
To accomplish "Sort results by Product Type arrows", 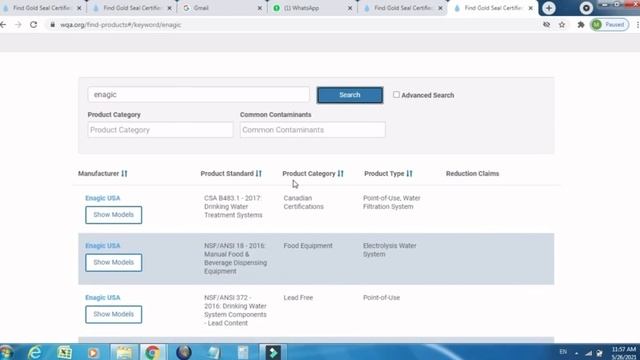I will (x=409, y=173).
